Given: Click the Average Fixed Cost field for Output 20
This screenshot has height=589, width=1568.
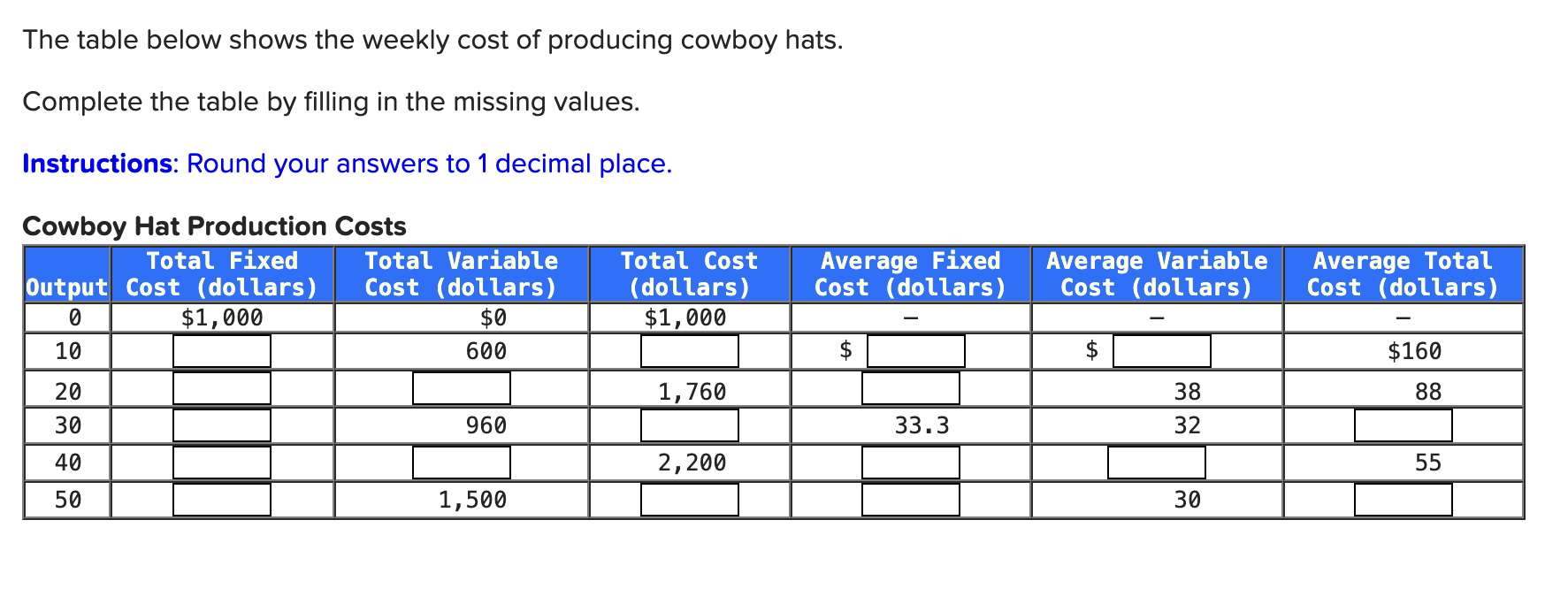Looking at the screenshot, I should 911,388.
